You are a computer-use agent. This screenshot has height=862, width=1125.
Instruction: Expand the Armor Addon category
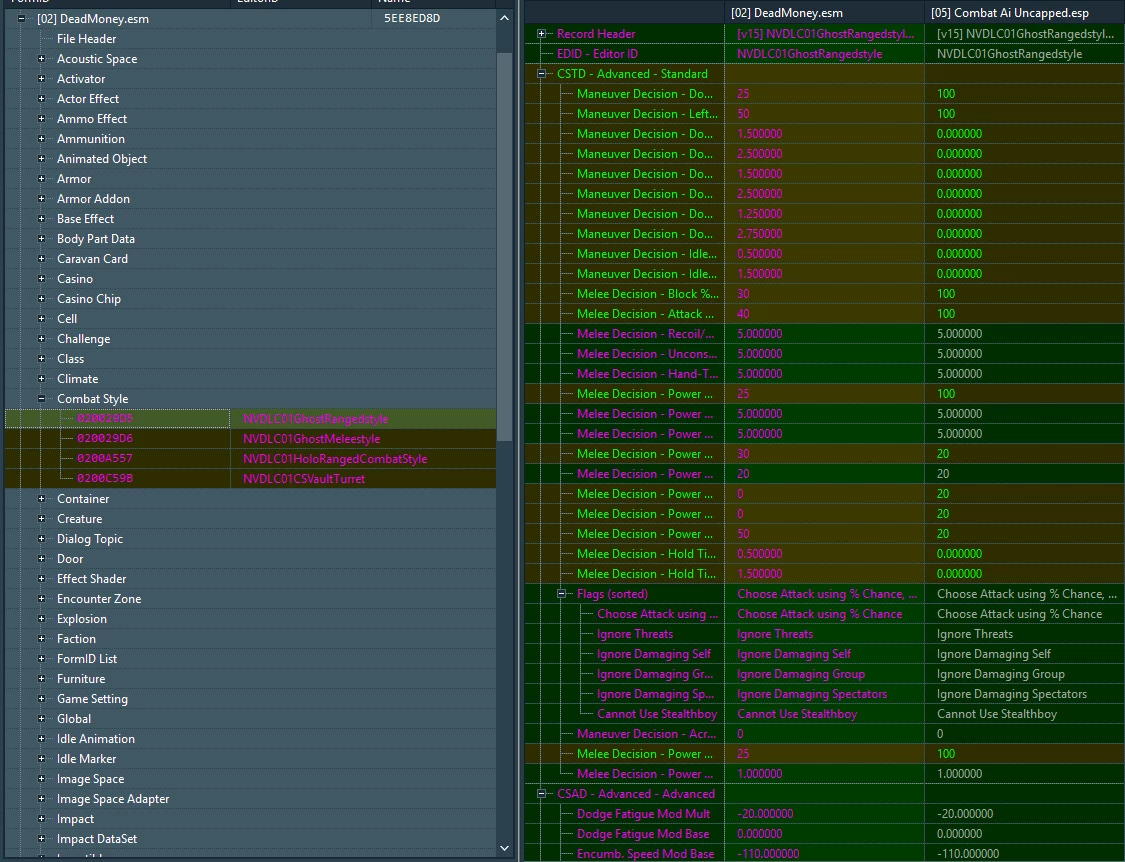click(x=42, y=199)
